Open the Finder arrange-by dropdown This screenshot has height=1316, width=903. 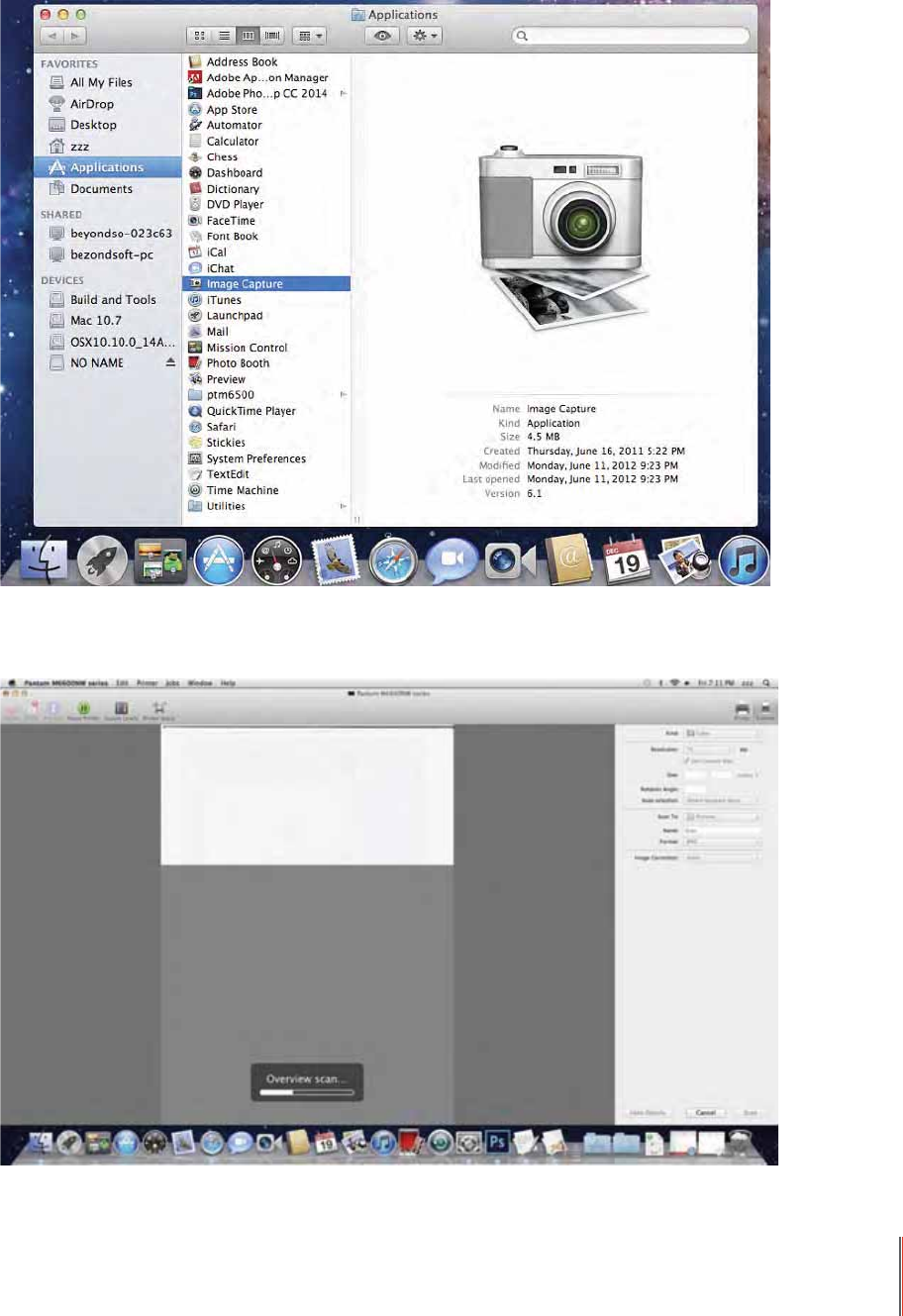(311, 36)
